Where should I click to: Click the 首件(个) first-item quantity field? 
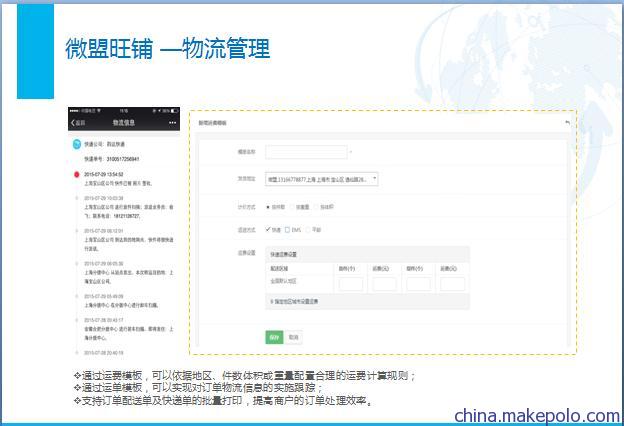(x=351, y=284)
